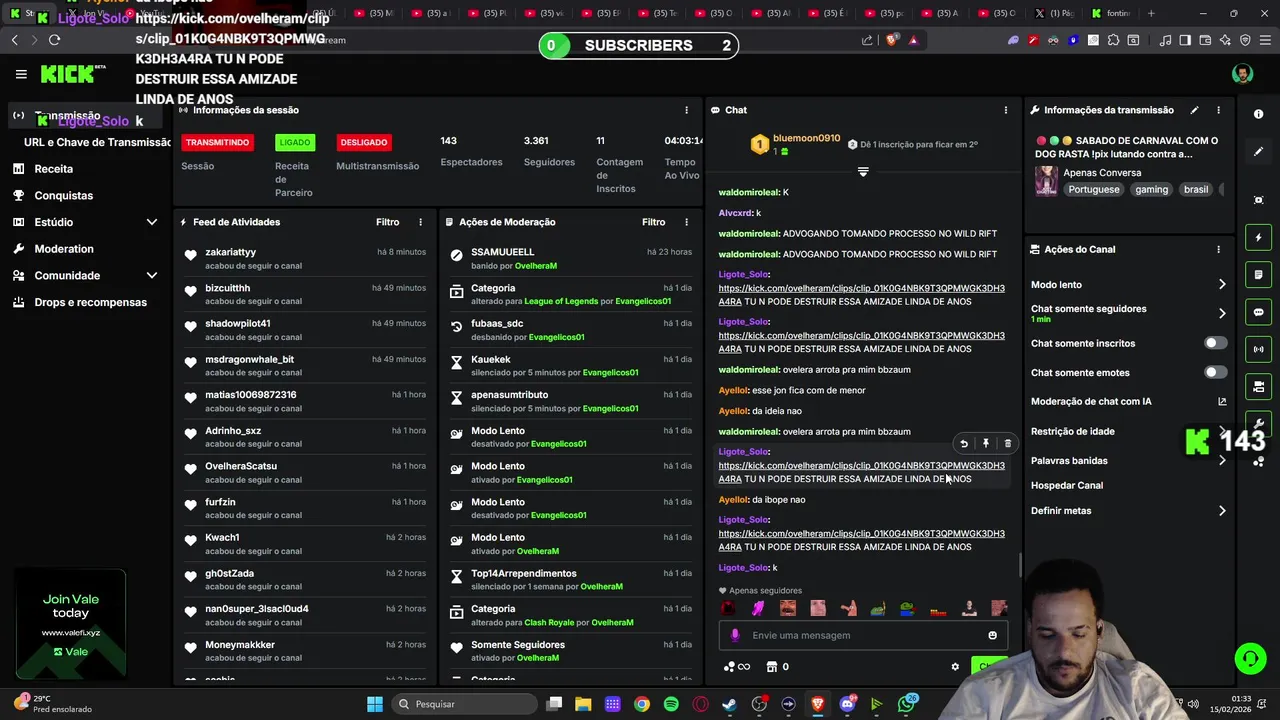Open Ações de Moderação three-dot menu

coord(686,222)
